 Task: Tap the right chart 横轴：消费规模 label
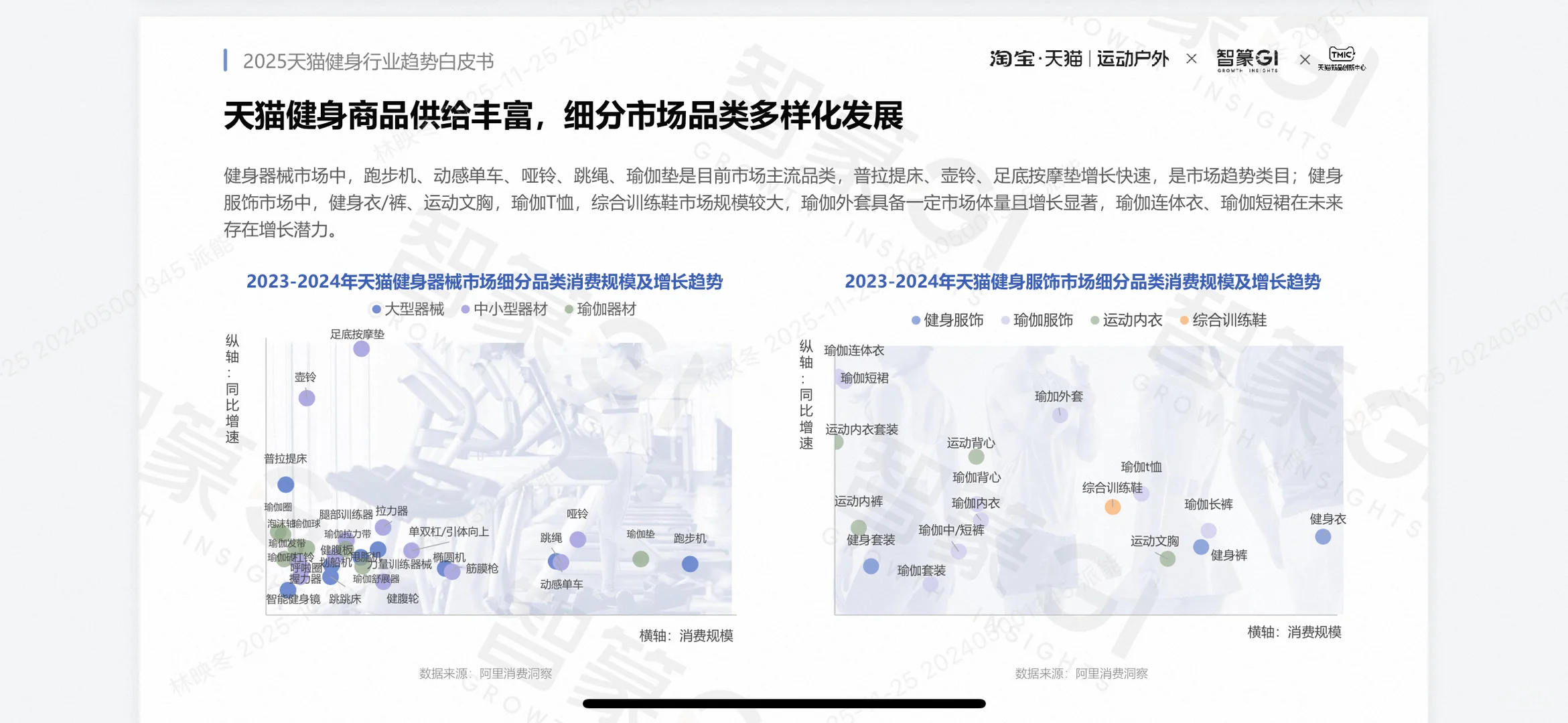point(1294,632)
